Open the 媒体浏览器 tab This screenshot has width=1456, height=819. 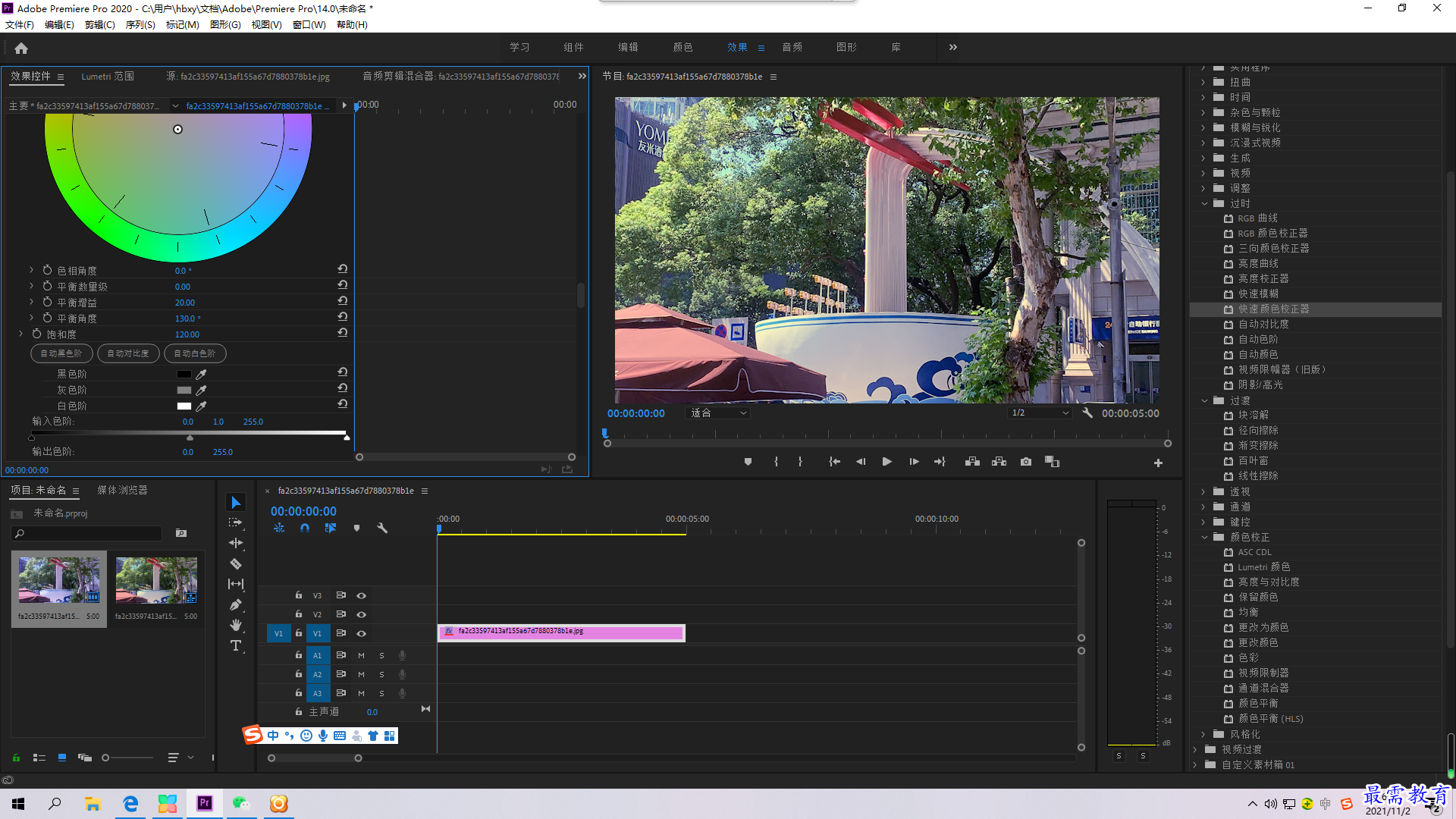point(122,491)
